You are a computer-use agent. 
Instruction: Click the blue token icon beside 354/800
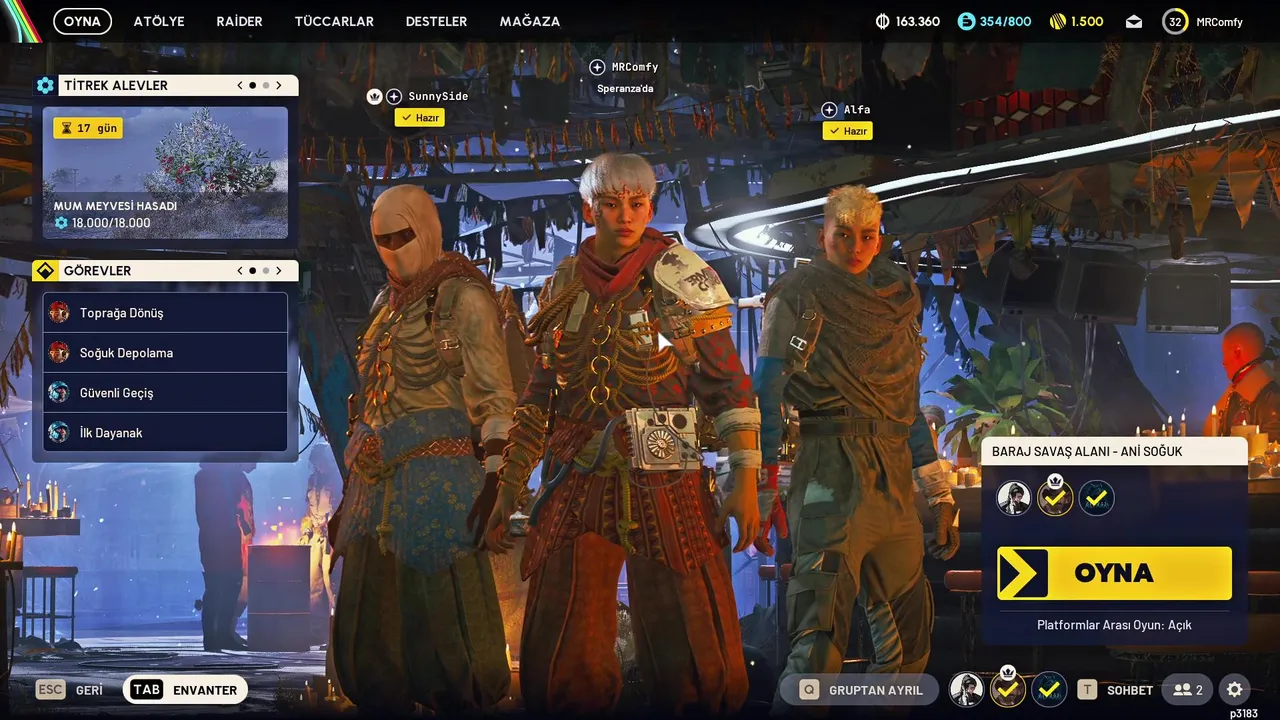point(966,21)
